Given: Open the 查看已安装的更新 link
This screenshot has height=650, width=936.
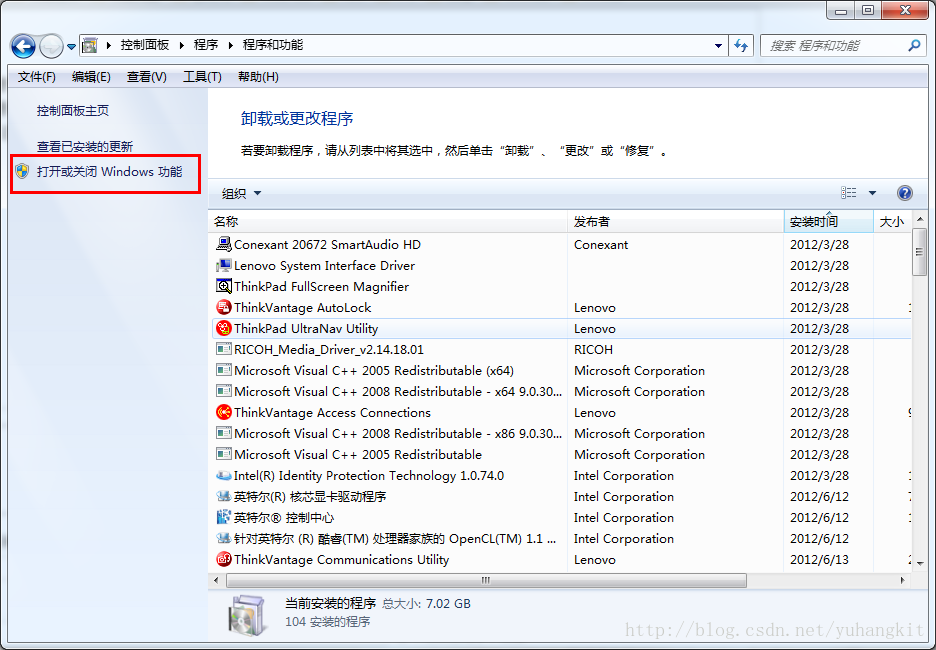Looking at the screenshot, I should point(85,146).
